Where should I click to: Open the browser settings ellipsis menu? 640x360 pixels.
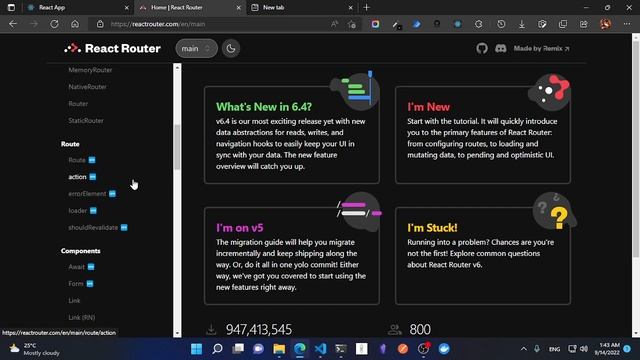(627, 24)
